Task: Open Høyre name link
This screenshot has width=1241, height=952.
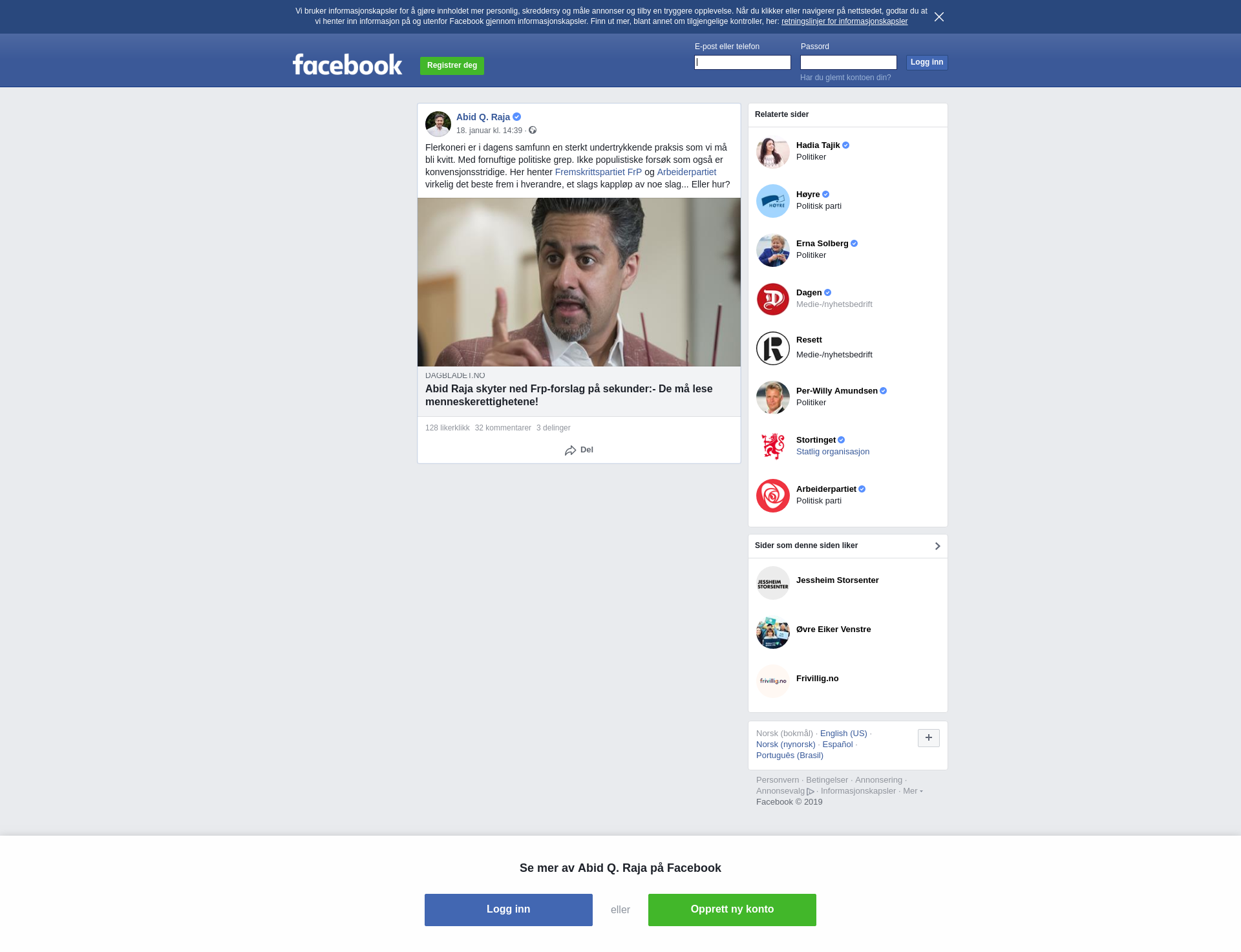Action: pos(808,195)
